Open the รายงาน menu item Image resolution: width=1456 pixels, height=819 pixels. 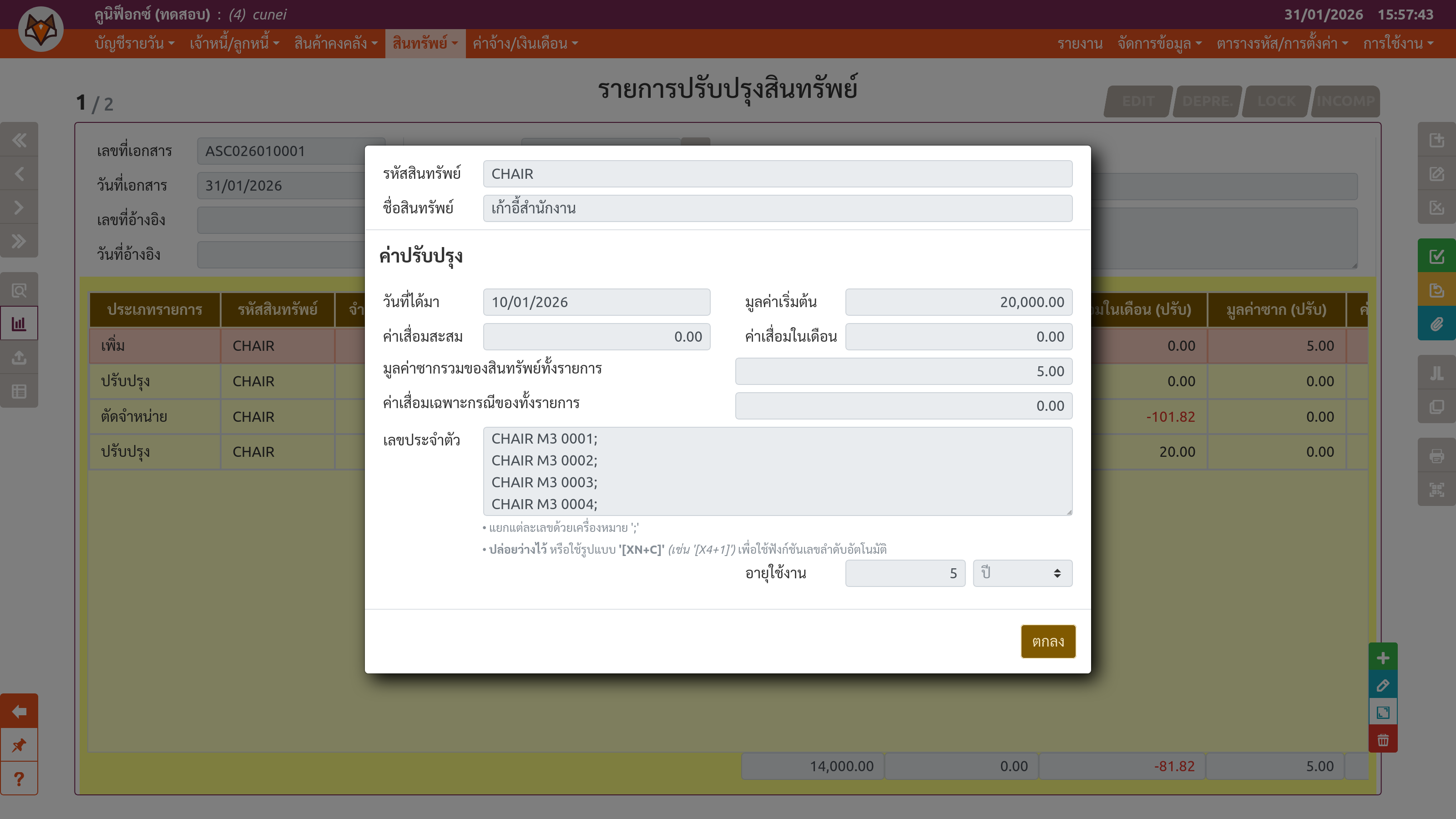[1080, 44]
